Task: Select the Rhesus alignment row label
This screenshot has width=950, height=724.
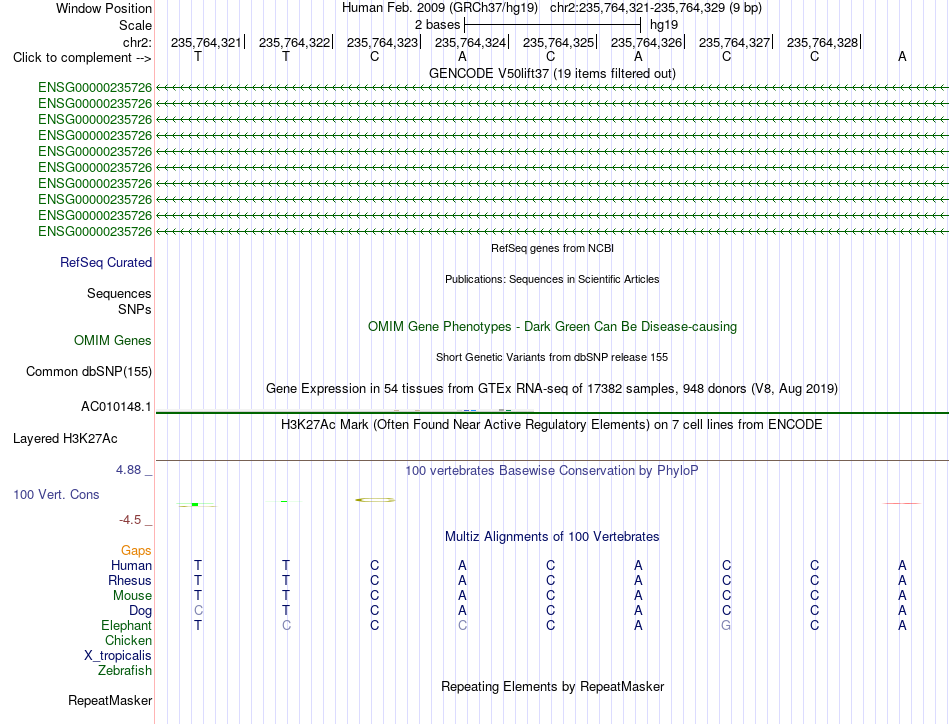Action: pyautogui.click(x=130, y=580)
